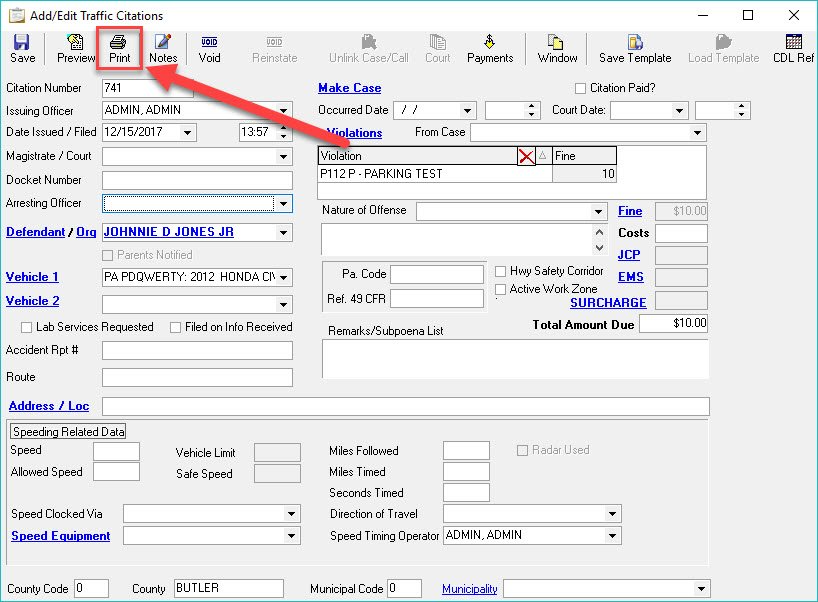Check the Citation Paid? box
Image resolution: width=818 pixels, height=602 pixels.
click(x=581, y=89)
